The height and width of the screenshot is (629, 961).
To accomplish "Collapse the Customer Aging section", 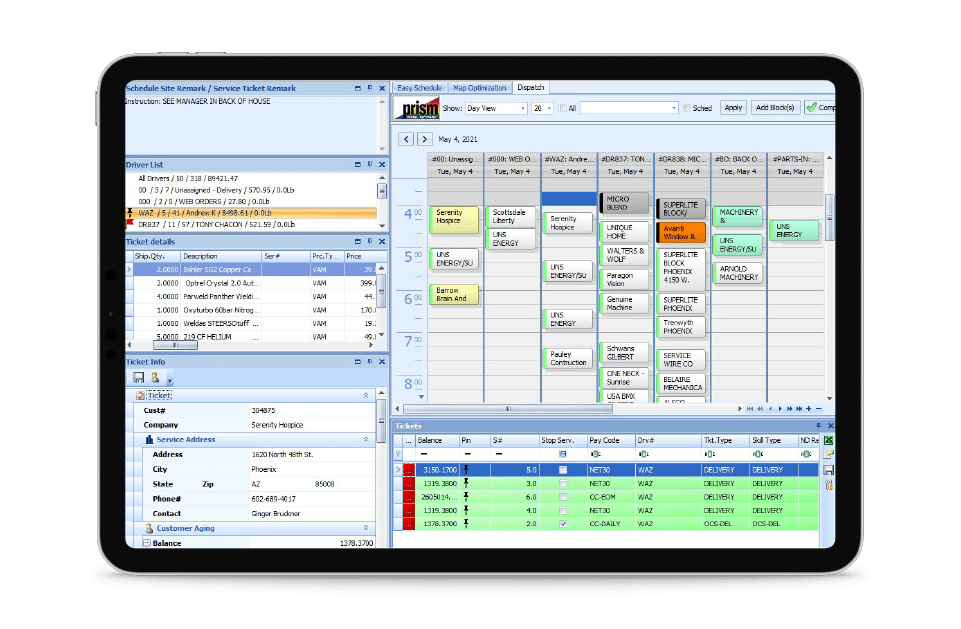I will pyautogui.click(x=365, y=528).
